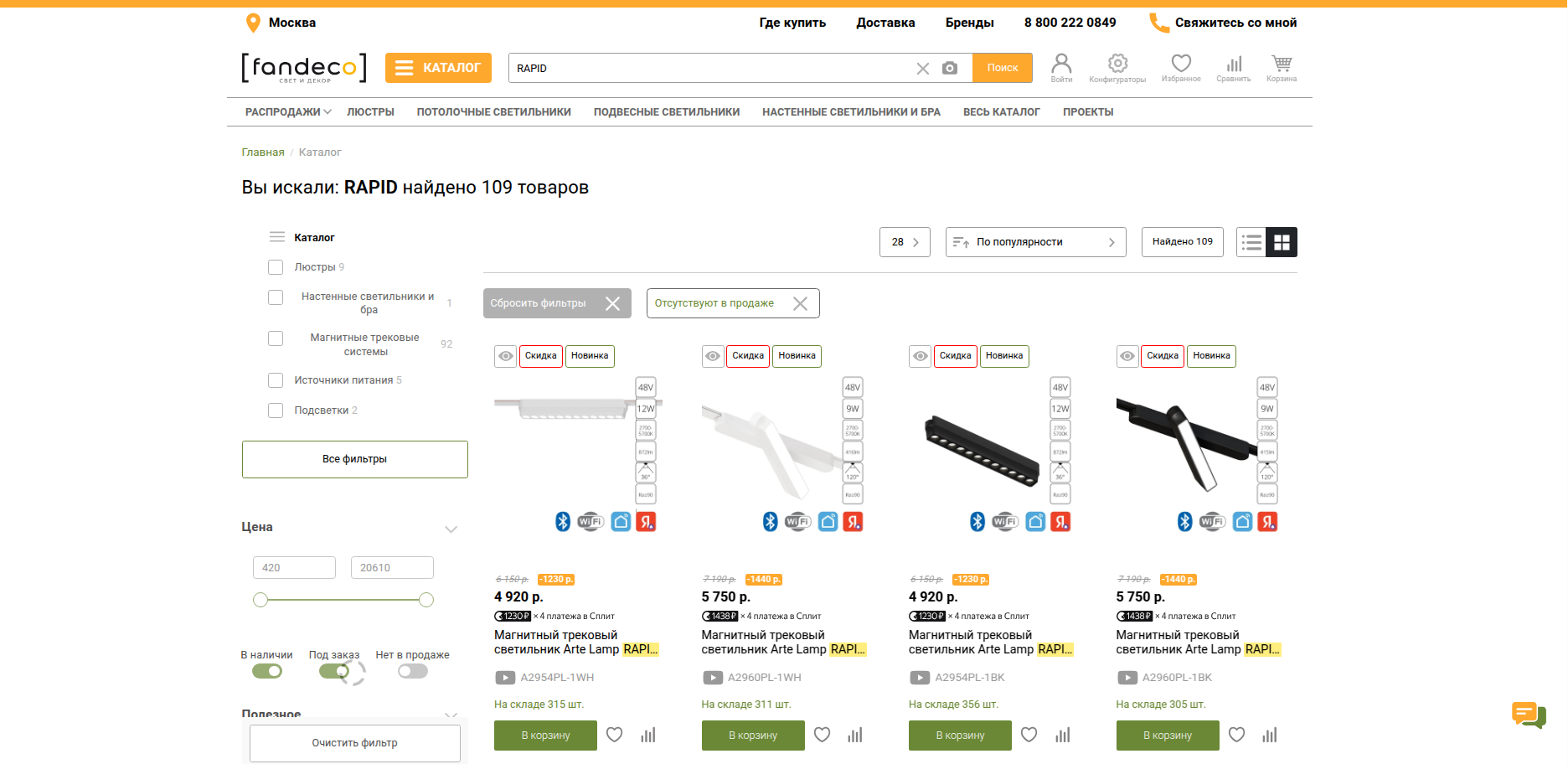Screen dimensions: 1568x764
Task: Add A2960PL-1BK lamp to comparison
Action: [x=1270, y=735]
